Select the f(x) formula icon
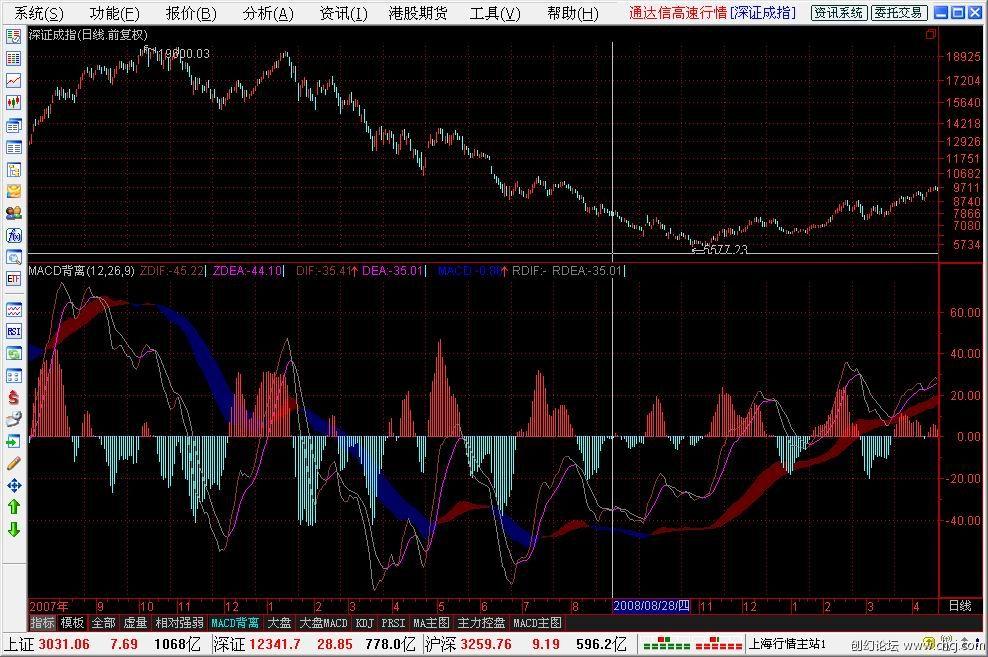988x657 pixels. coord(14,235)
